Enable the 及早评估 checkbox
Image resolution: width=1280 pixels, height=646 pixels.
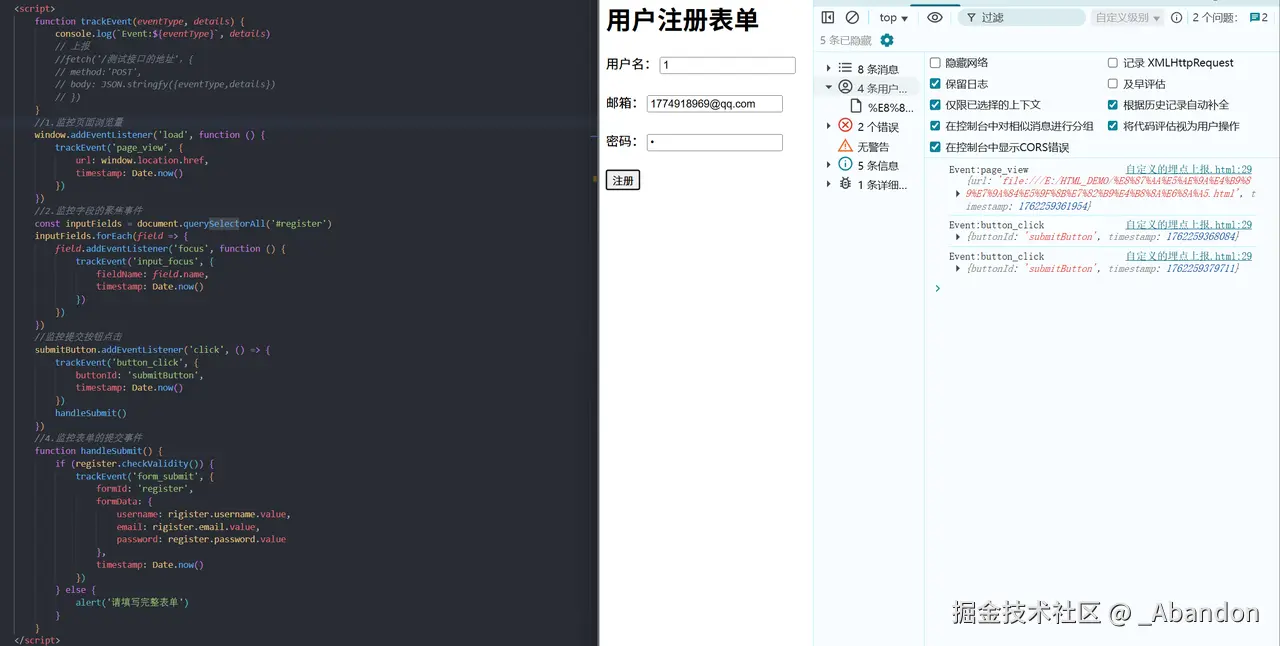(1113, 84)
